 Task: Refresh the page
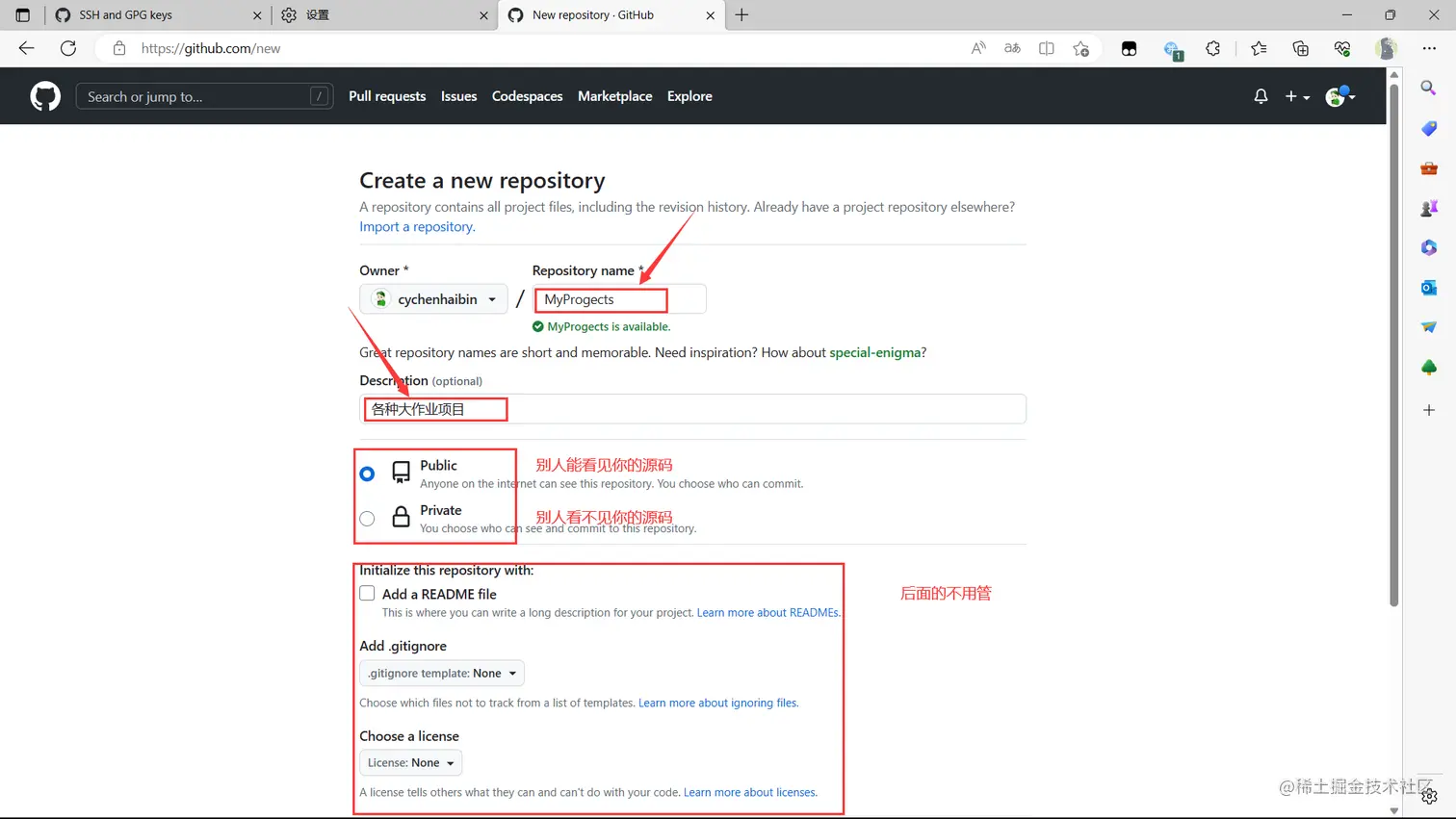click(68, 48)
